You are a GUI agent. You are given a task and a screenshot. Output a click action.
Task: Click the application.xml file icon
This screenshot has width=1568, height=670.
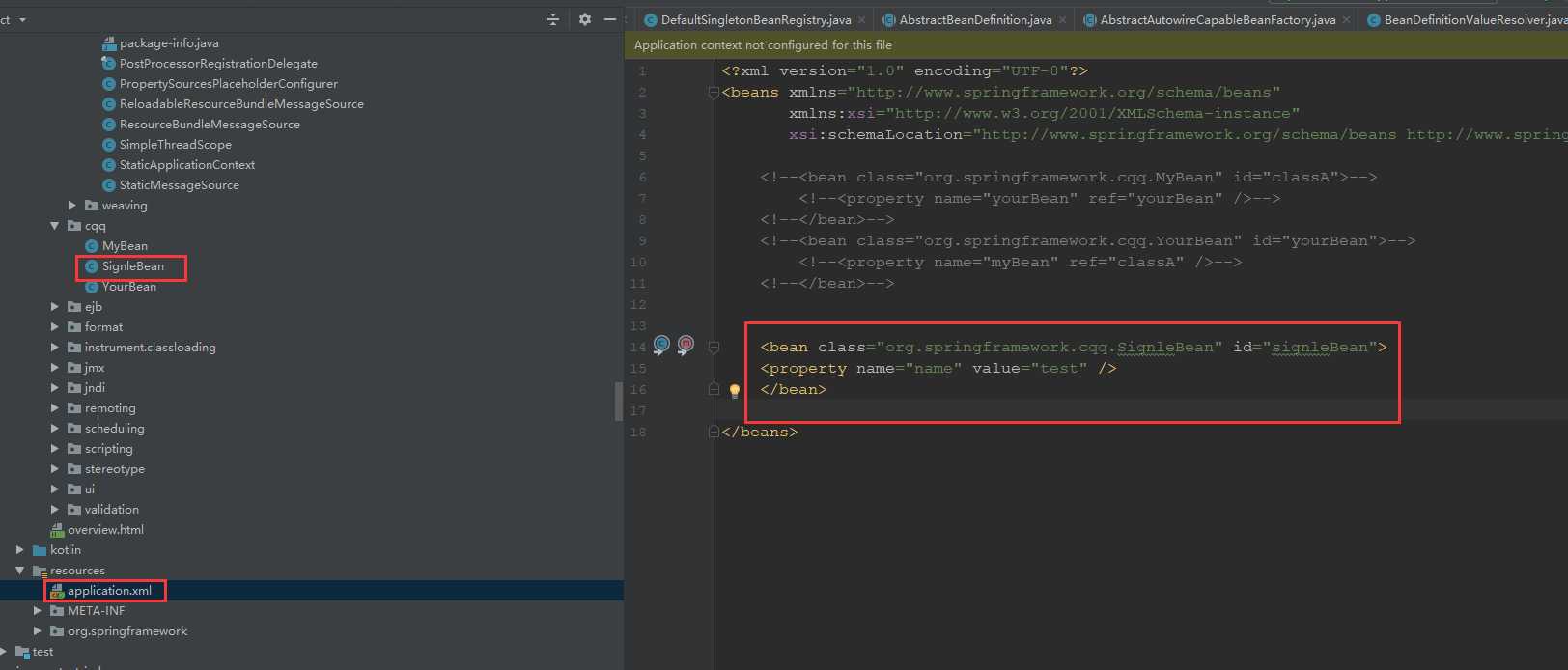57,591
